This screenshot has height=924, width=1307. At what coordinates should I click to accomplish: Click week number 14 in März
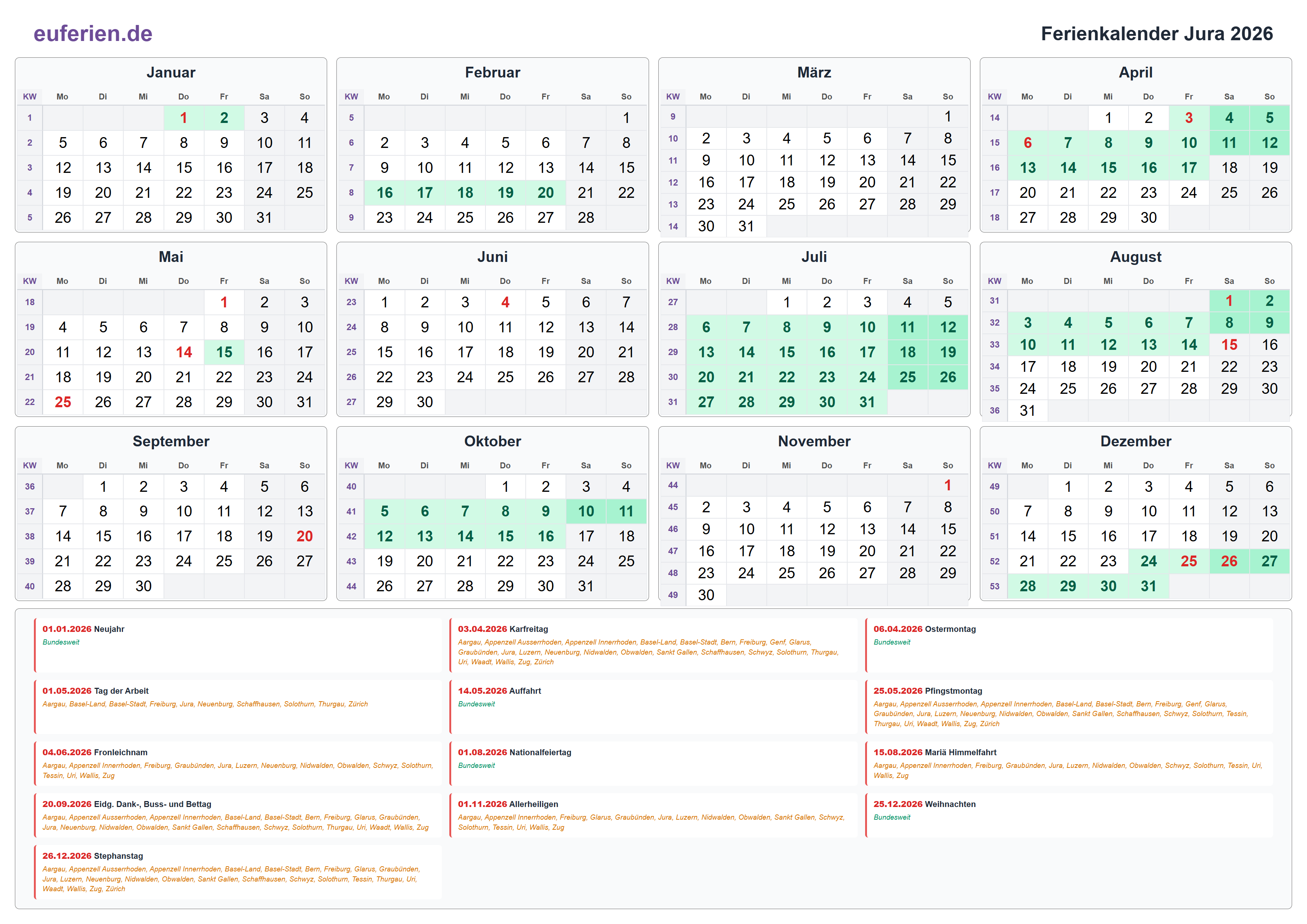tap(673, 226)
